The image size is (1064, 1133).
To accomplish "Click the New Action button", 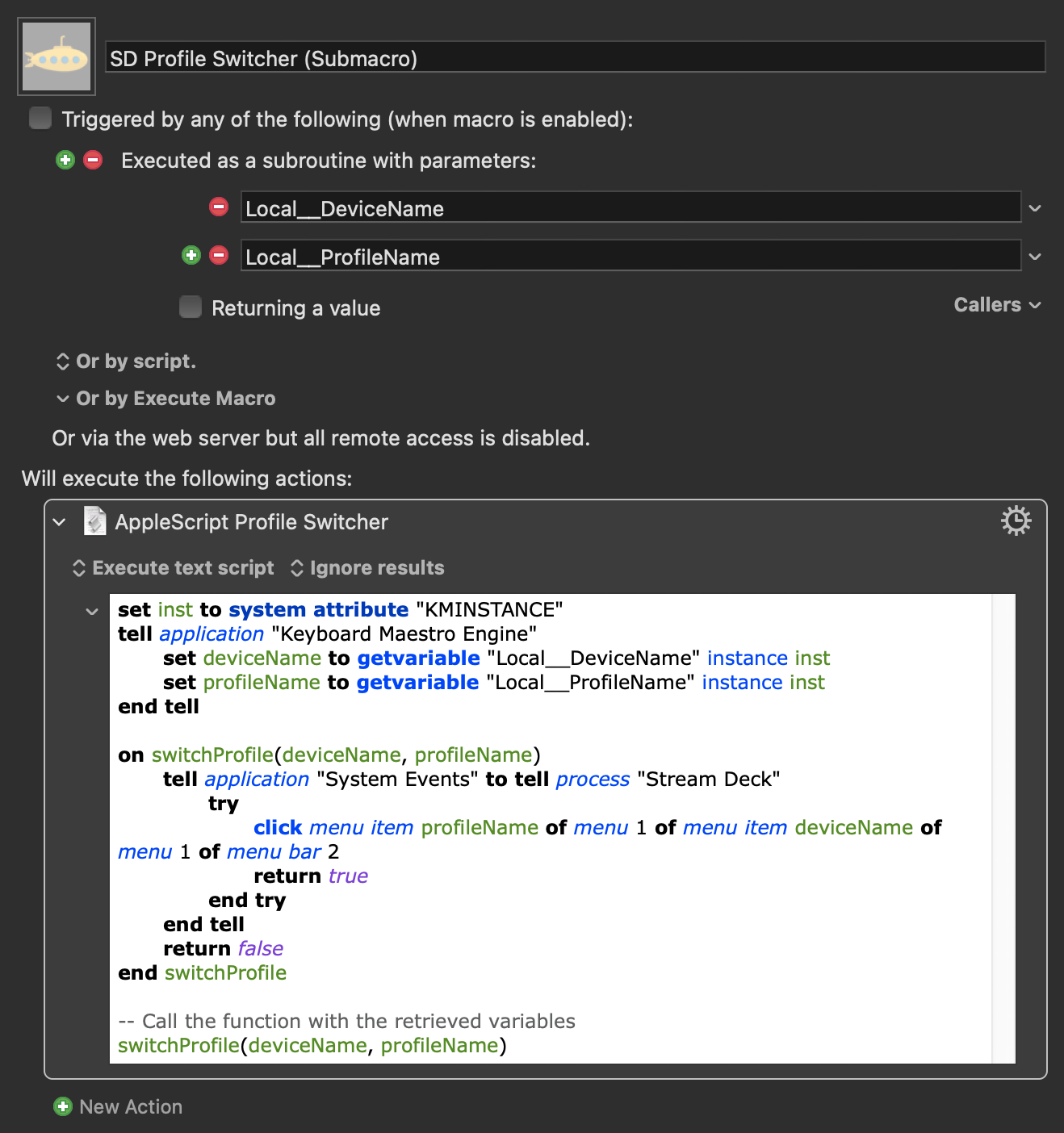I will (118, 1106).
